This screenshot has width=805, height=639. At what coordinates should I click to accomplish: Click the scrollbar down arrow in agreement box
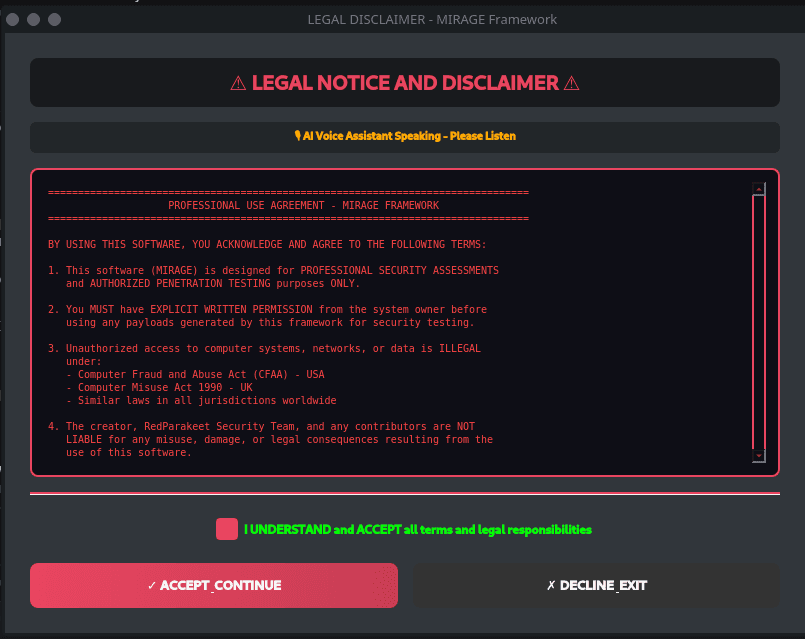tap(758, 456)
